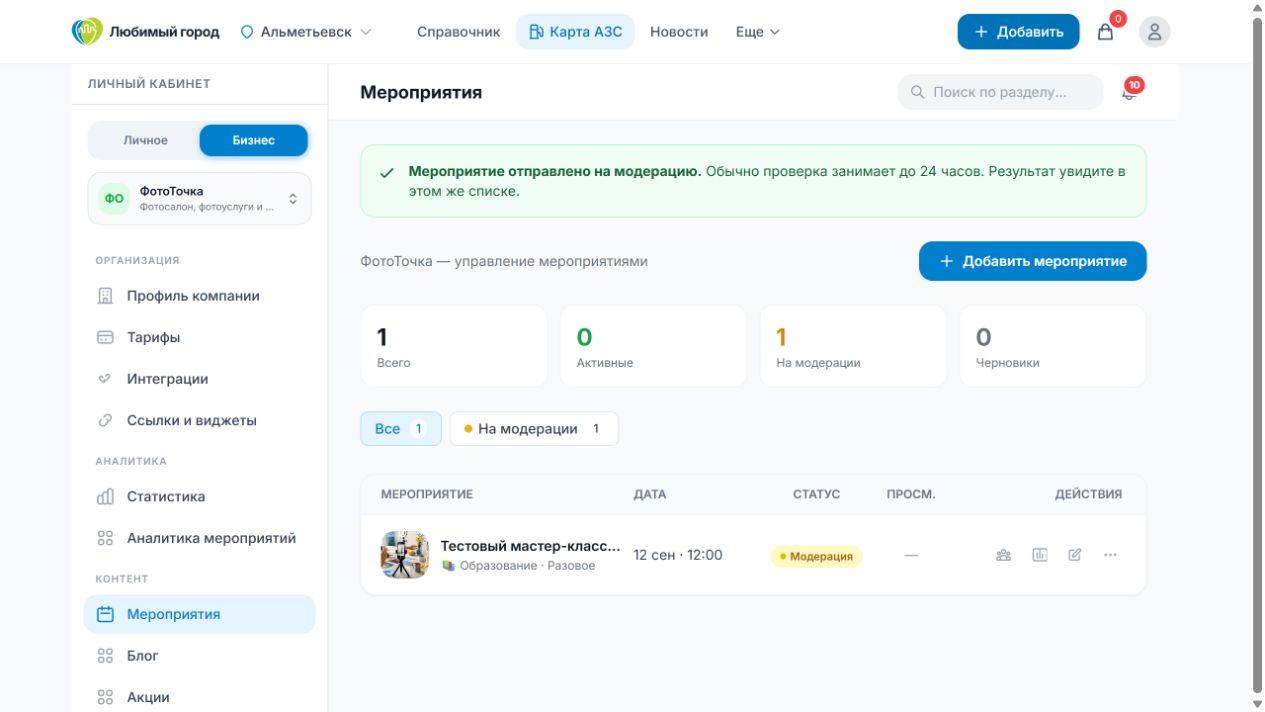This screenshot has height=712, width=1265.
Task: Click the МЕРОПРИЯТИЕ column header
Action: click(427, 494)
